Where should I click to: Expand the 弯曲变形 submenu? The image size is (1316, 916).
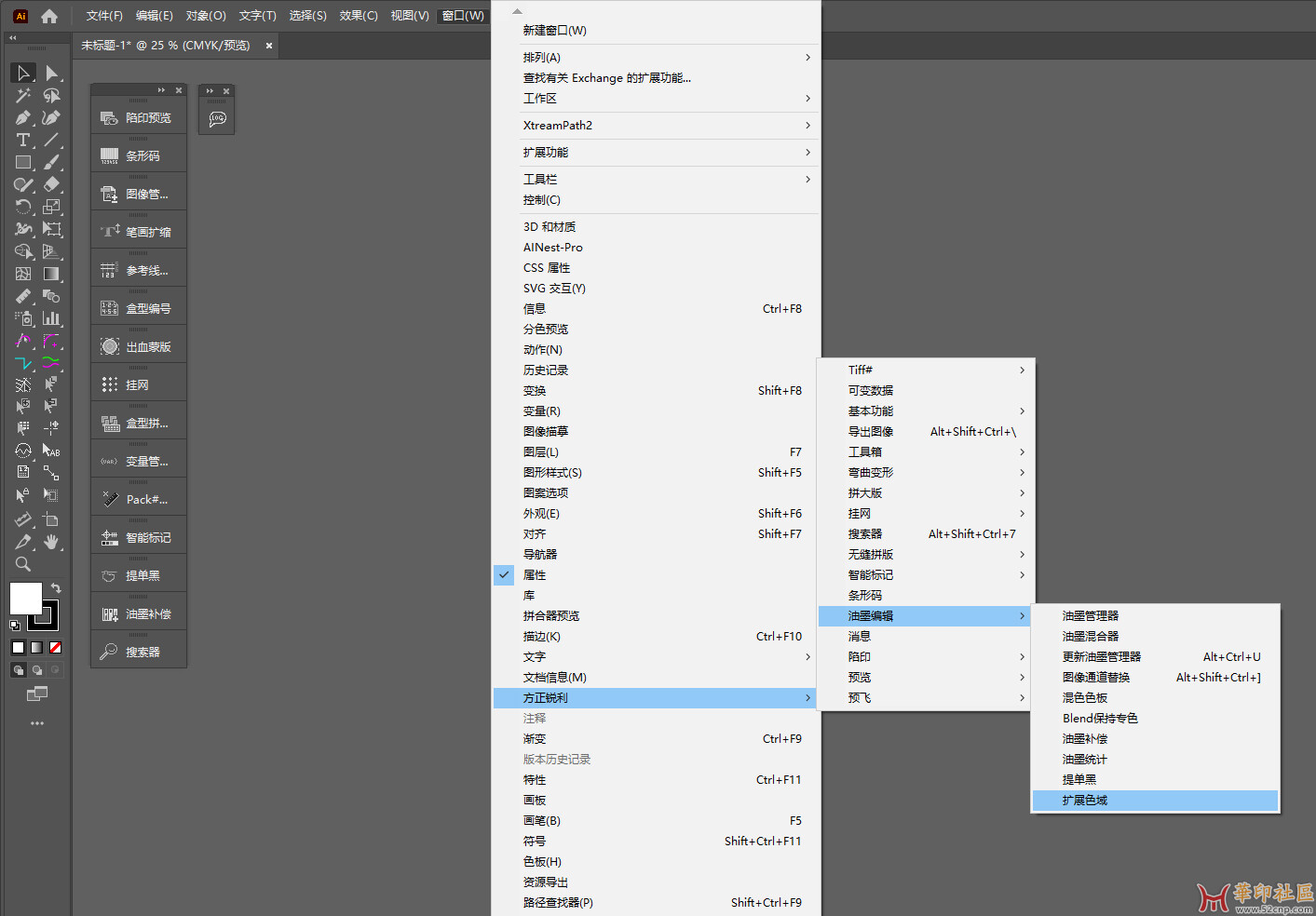(x=924, y=473)
